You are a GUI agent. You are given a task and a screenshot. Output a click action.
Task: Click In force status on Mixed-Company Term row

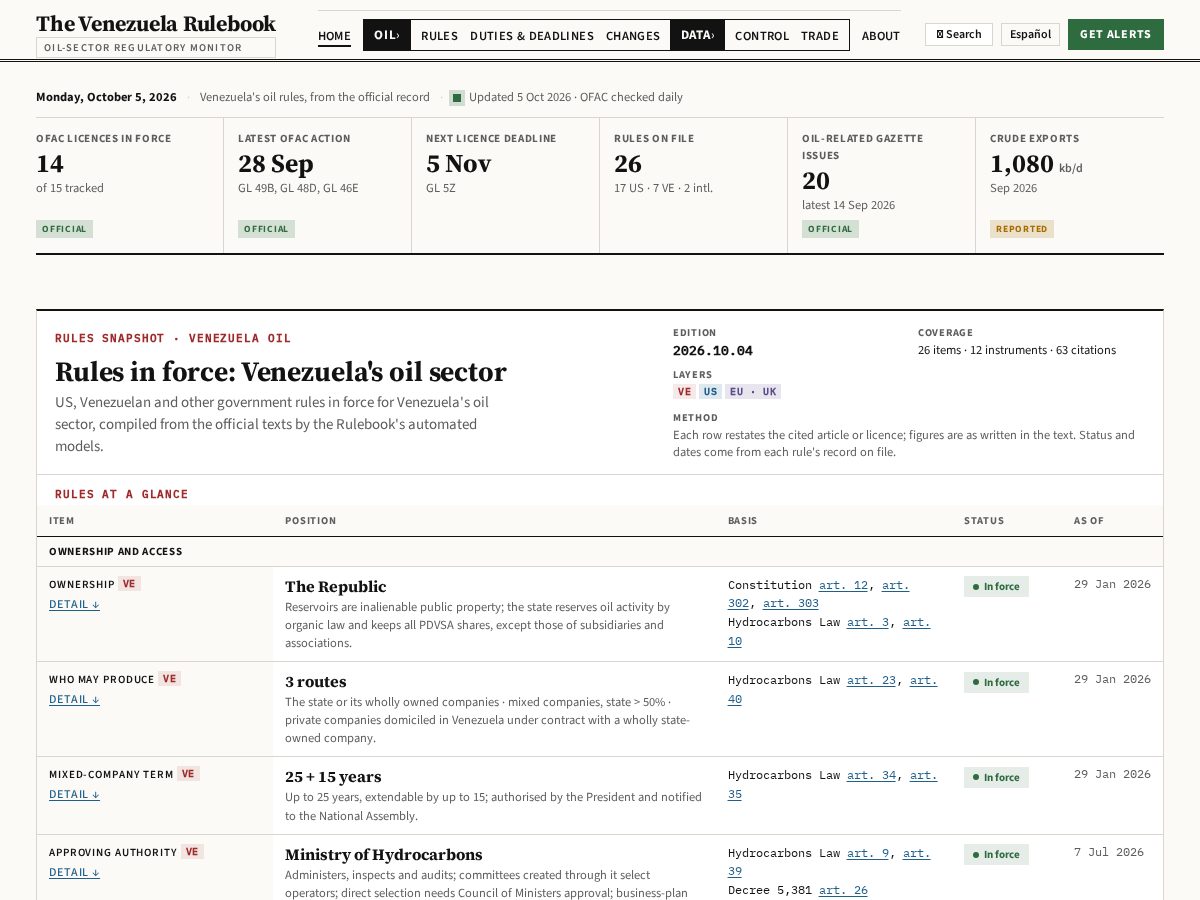(x=996, y=777)
